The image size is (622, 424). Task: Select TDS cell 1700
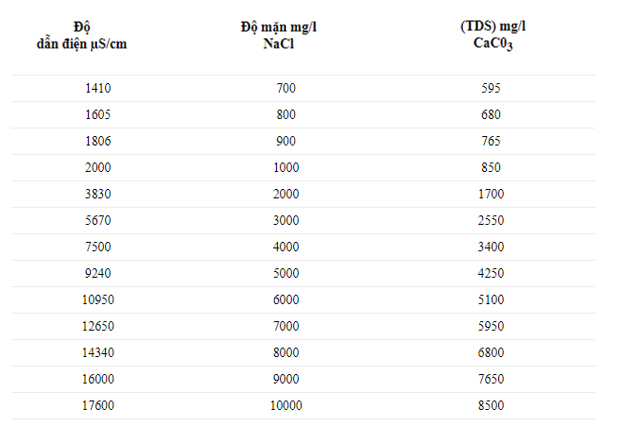(x=489, y=193)
